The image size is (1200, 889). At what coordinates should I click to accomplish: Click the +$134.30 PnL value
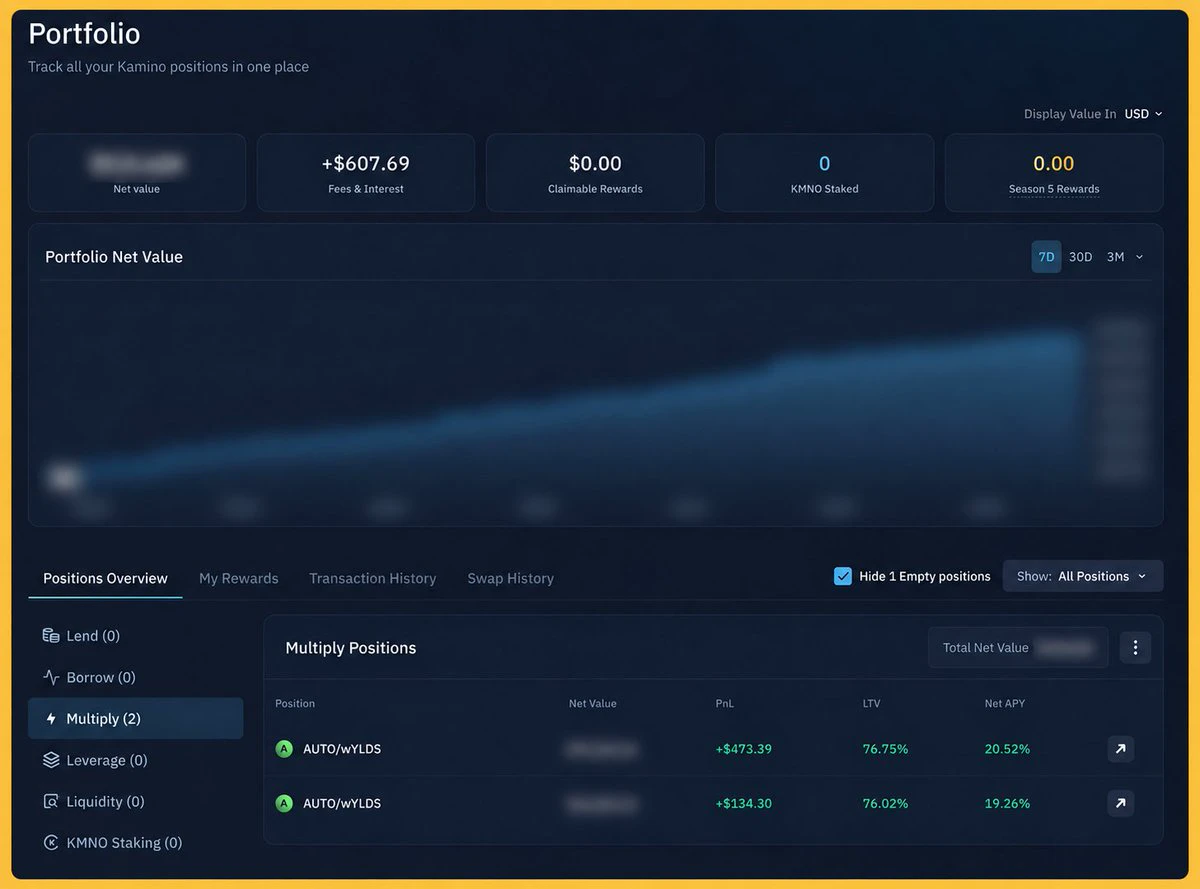[x=744, y=803]
